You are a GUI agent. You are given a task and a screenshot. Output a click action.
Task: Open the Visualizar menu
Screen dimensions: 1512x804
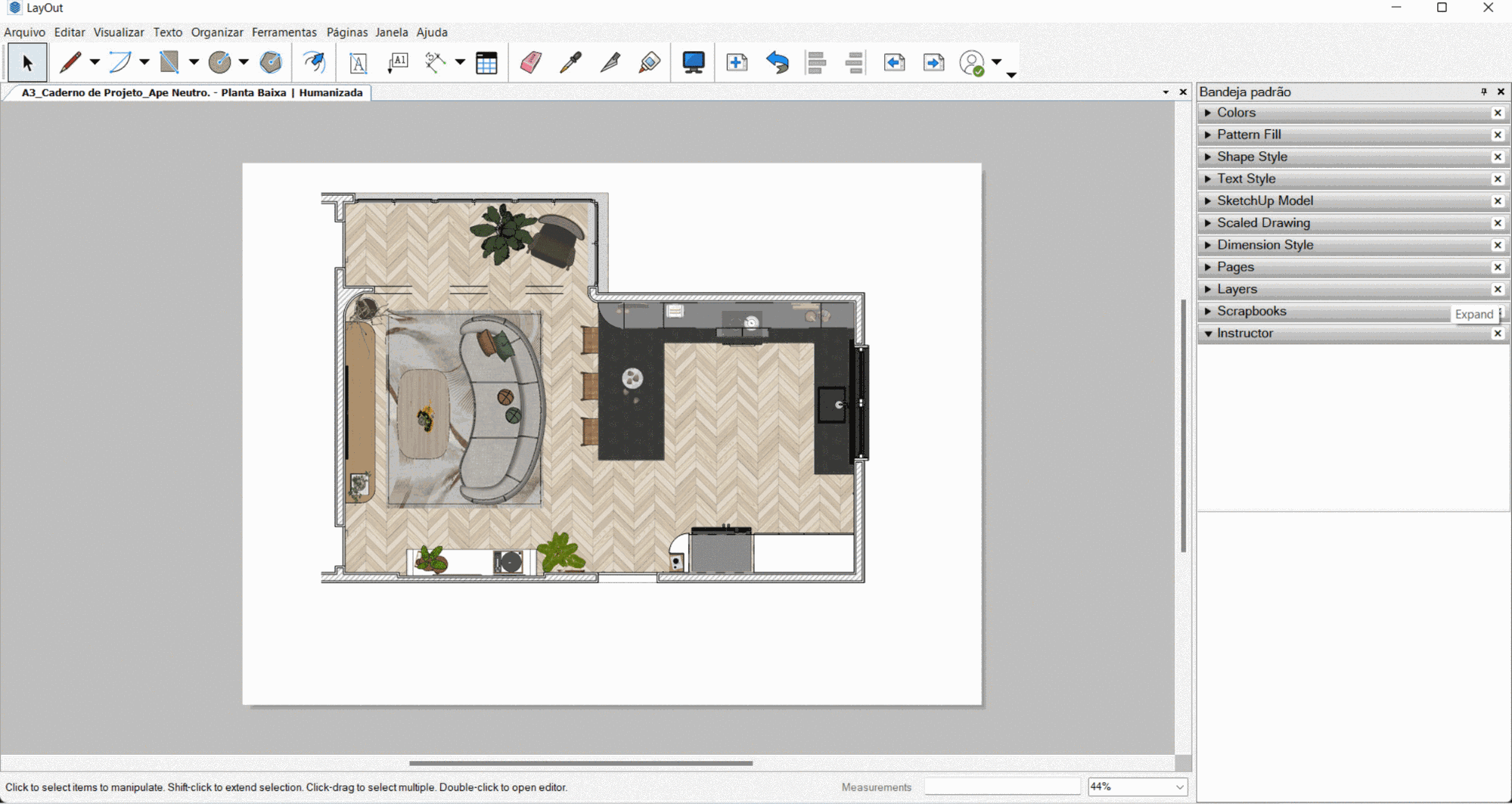pos(119,32)
